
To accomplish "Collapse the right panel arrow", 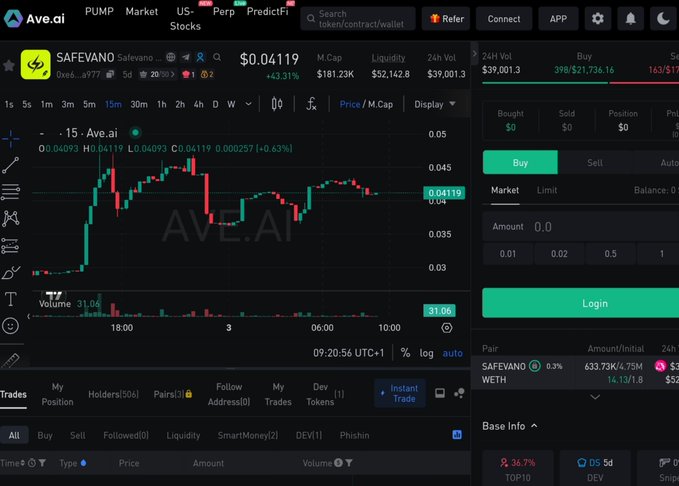I will click(x=474, y=54).
